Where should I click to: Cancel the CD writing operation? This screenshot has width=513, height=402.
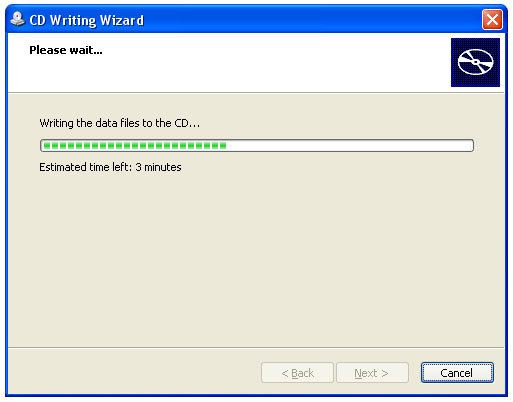pyautogui.click(x=457, y=372)
